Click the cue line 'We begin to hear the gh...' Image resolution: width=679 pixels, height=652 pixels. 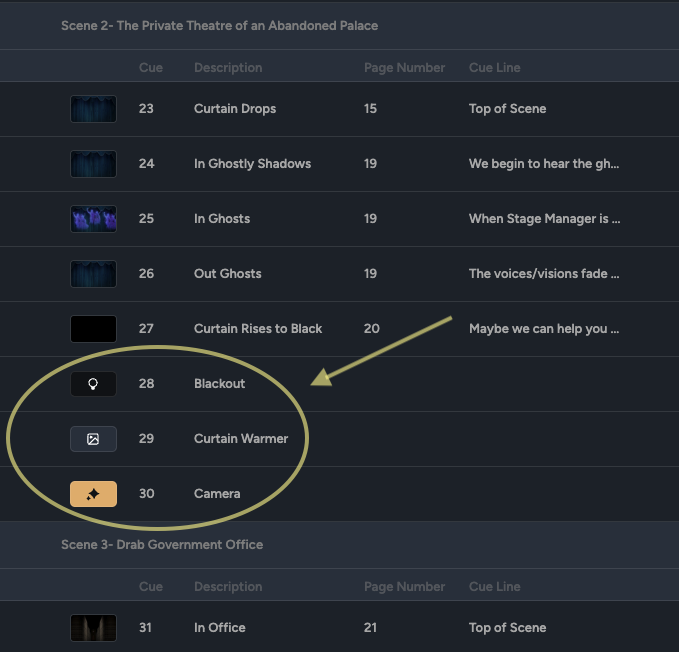pyautogui.click(x=544, y=164)
